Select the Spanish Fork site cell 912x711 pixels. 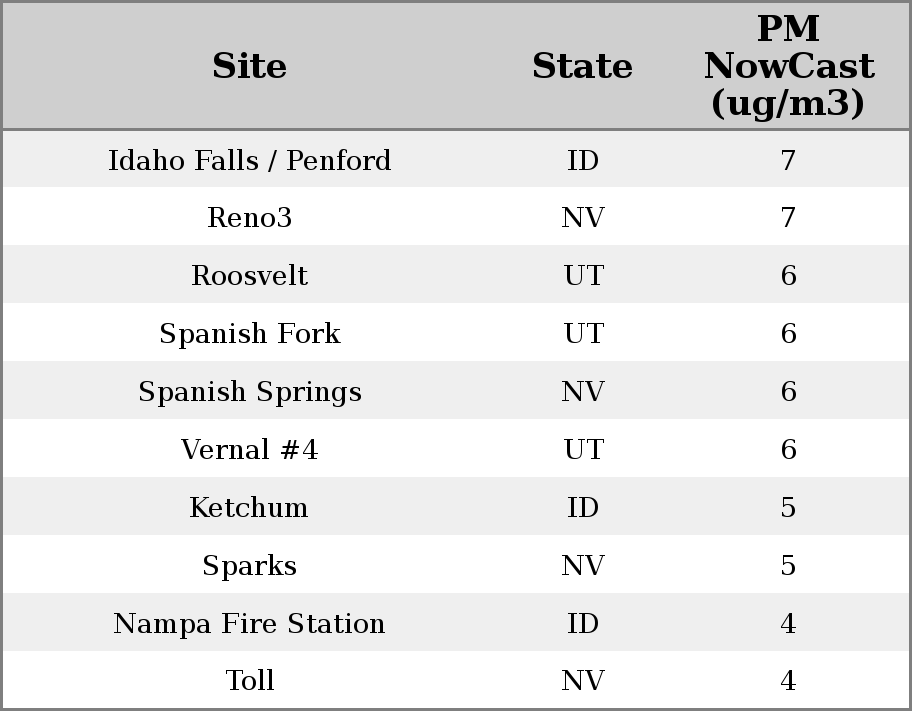coord(250,334)
